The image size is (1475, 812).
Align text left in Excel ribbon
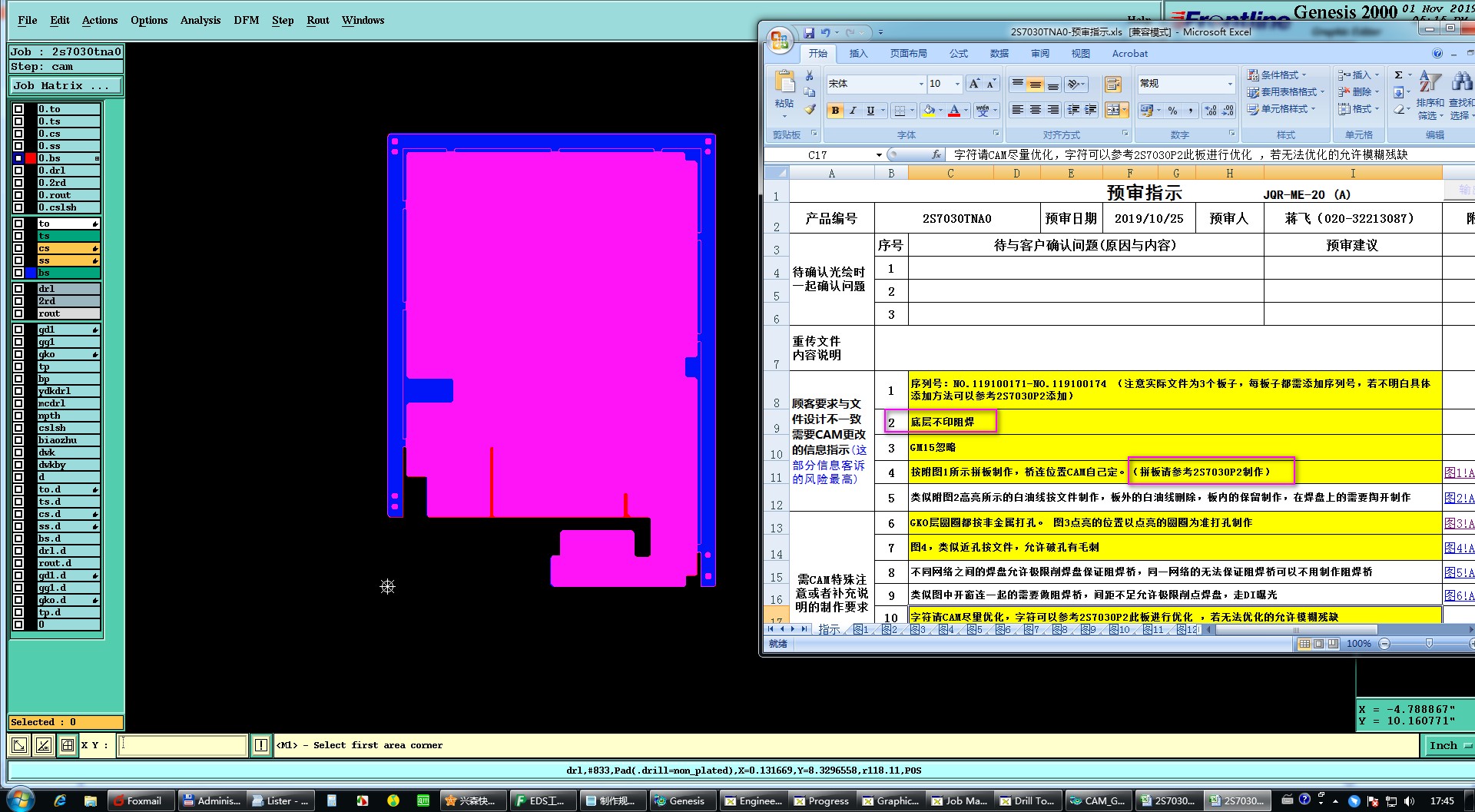[1017, 111]
